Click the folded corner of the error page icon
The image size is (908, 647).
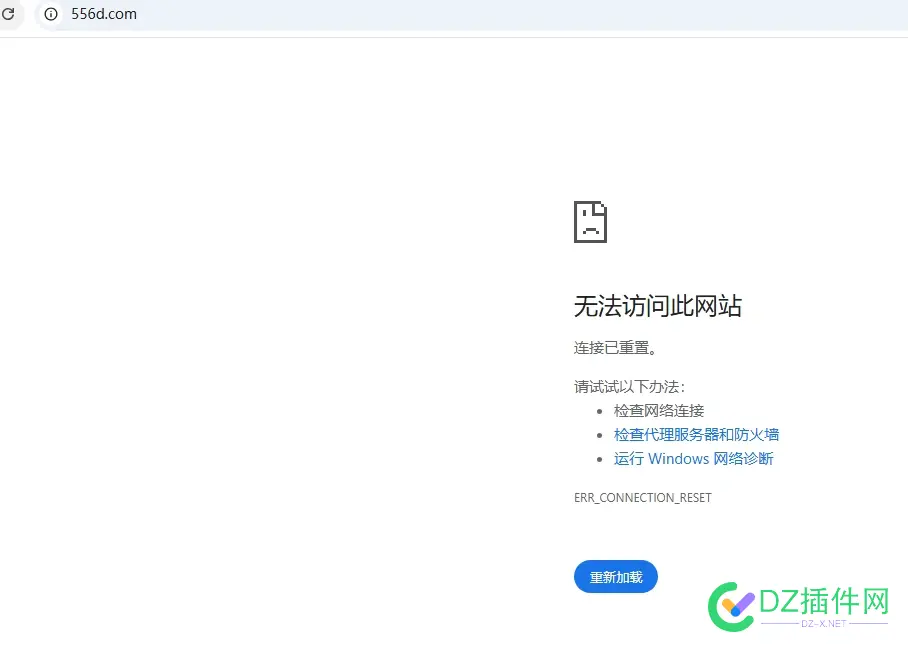pyautogui.click(x=601, y=207)
